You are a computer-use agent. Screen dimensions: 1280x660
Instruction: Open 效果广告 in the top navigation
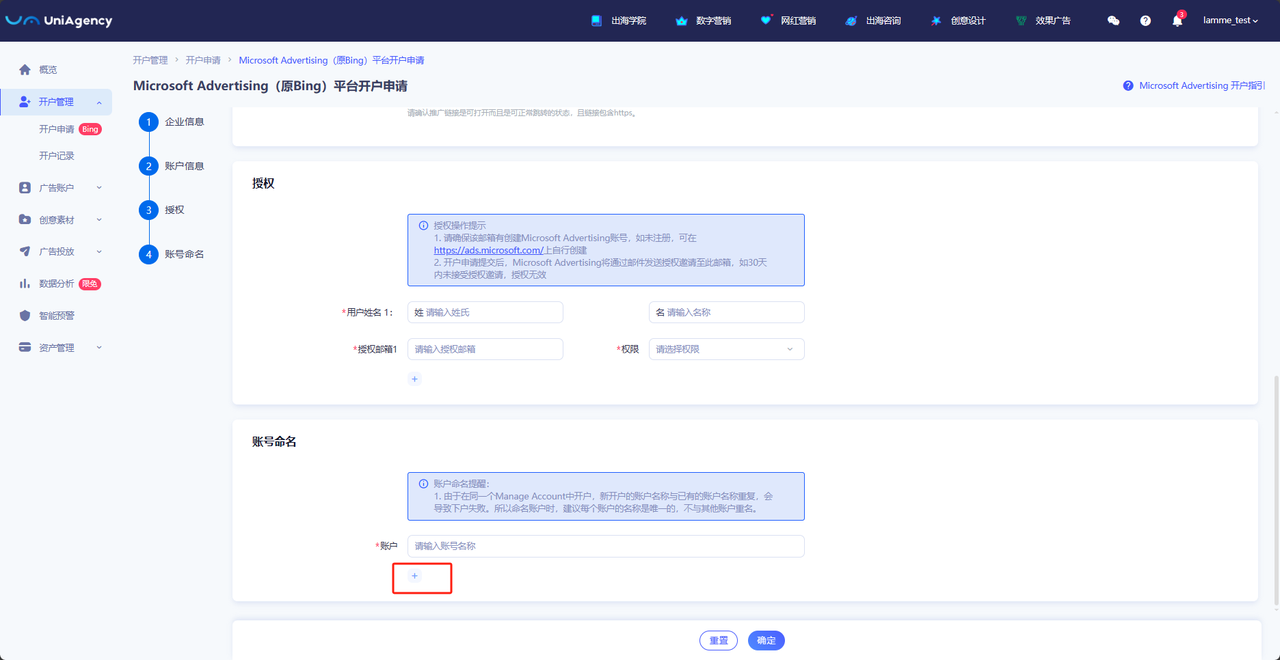[1043, 21]
